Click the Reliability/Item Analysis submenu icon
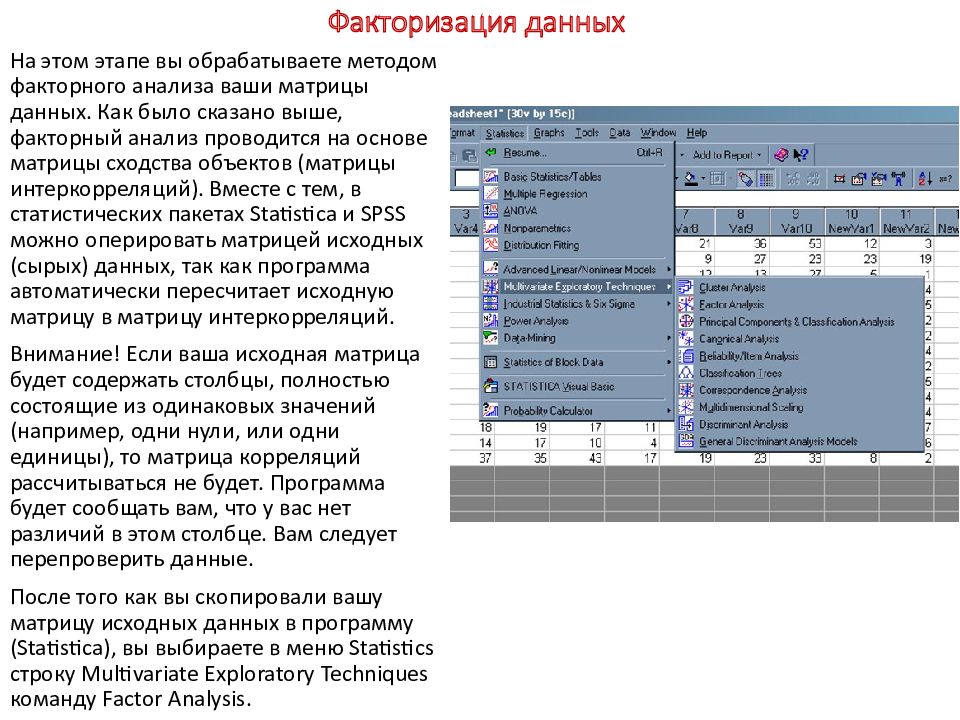960x720 pixels. 686,356
